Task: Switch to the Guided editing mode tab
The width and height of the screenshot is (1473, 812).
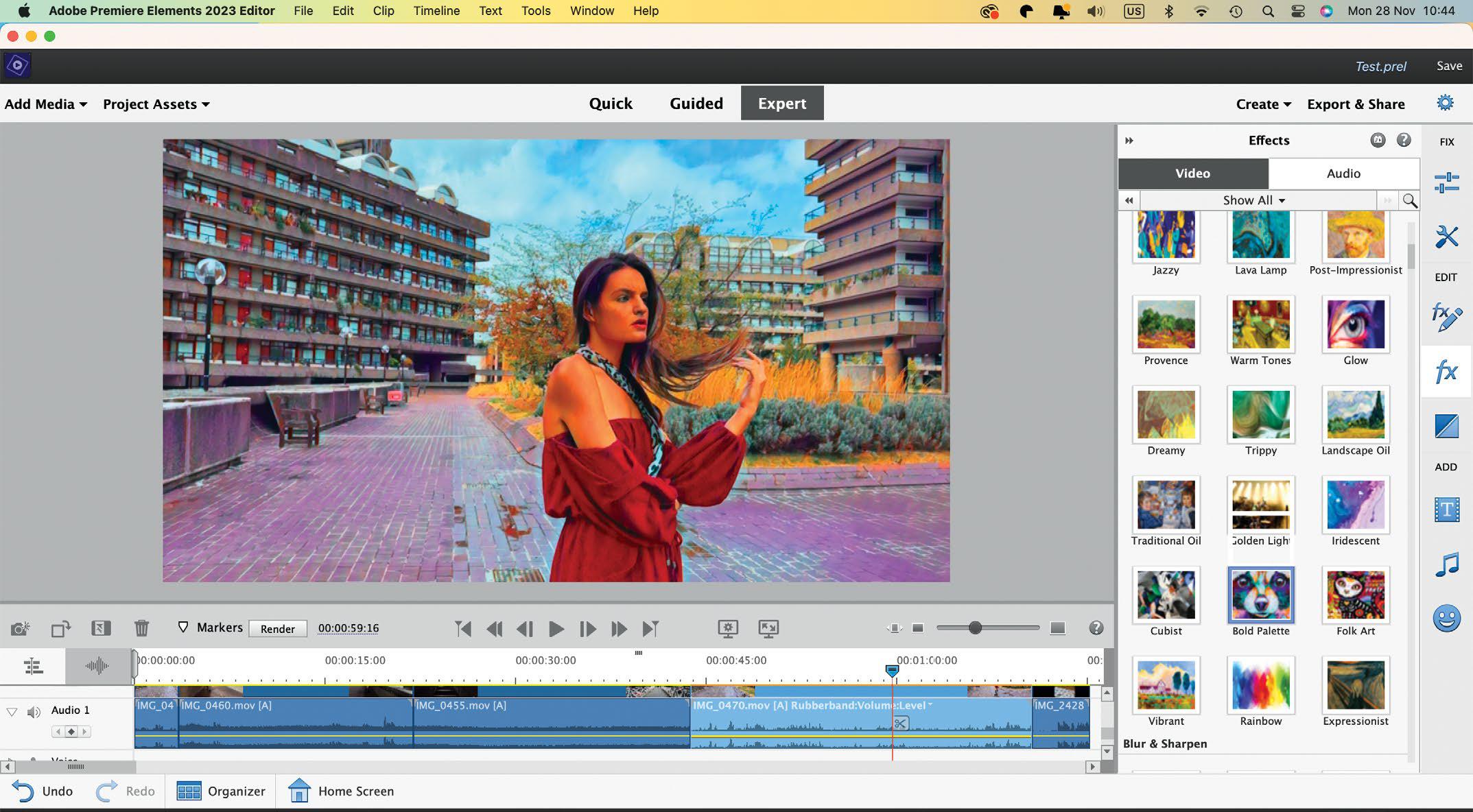Action: tap(696, 103)
